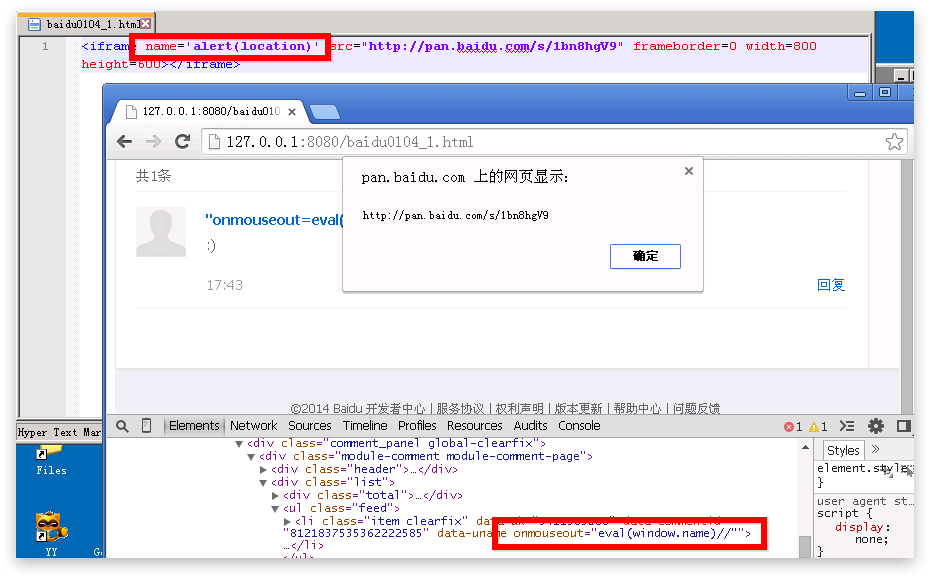
Task: Switch to the Network tab in DevTools
Action: pos(253,426)
